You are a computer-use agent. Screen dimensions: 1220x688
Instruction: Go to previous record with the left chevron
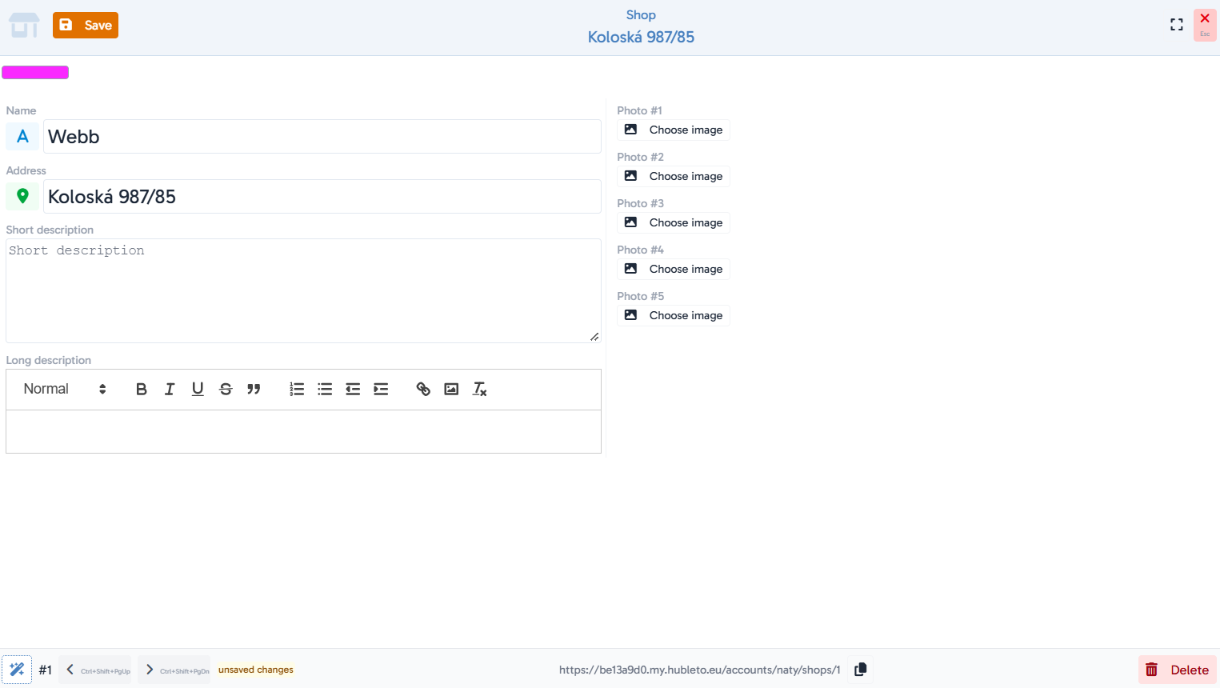[x=95, y=670]
